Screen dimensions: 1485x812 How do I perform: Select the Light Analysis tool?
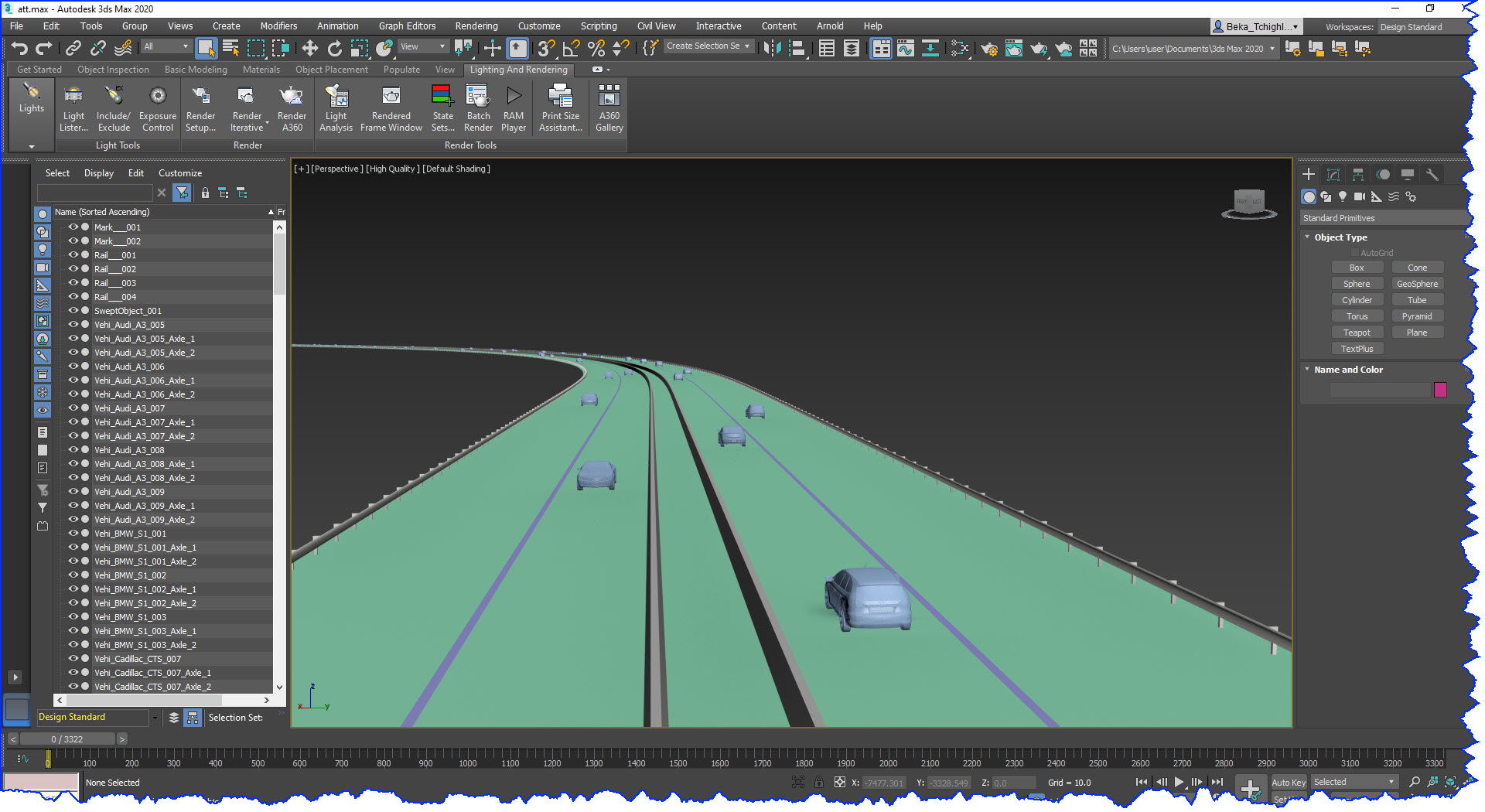click(336, 108)
